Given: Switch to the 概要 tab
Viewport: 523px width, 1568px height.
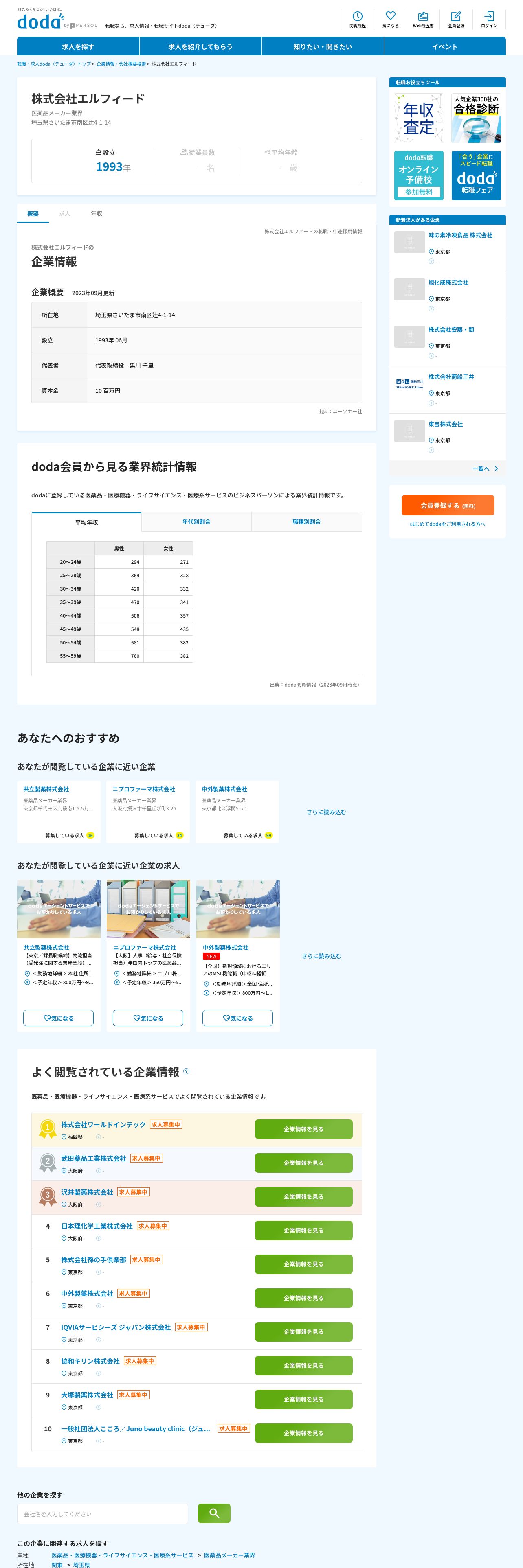Looking at the screenshot, I should coord(33,214).
